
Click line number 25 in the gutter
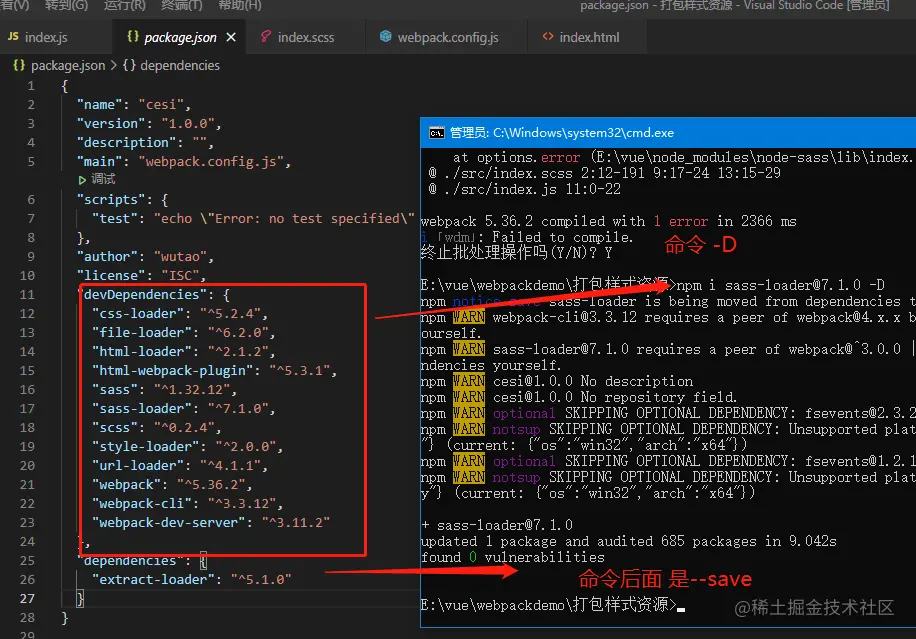pos(27,561)
